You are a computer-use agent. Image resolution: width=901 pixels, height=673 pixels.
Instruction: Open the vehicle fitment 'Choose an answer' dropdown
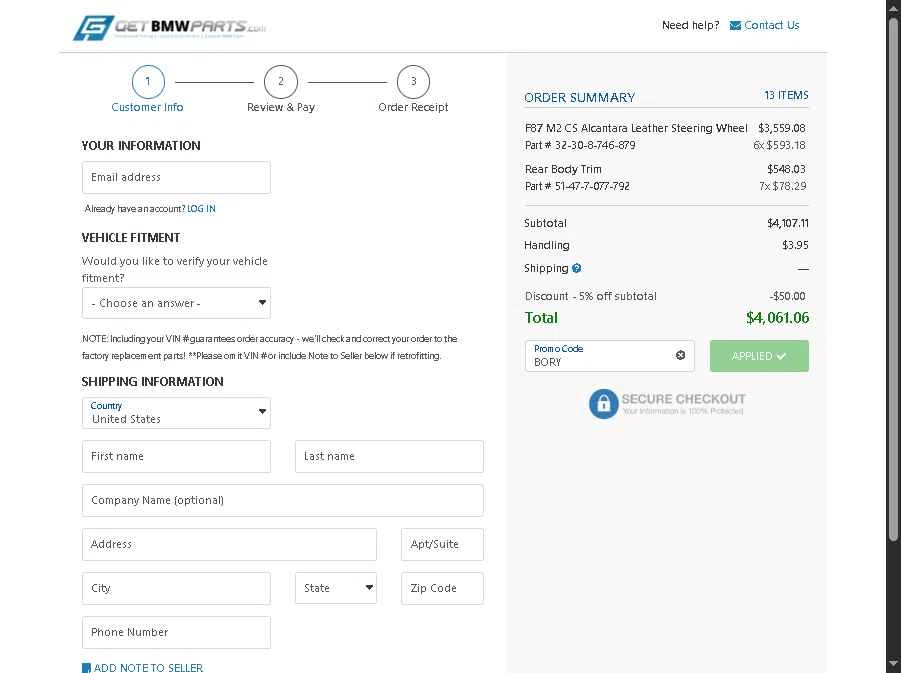pos(176,303)
